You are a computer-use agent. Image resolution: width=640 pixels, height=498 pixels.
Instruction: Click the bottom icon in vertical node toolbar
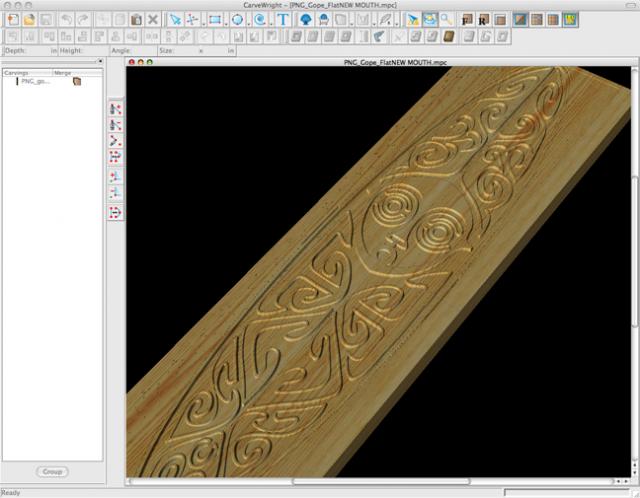click(115, 212)
